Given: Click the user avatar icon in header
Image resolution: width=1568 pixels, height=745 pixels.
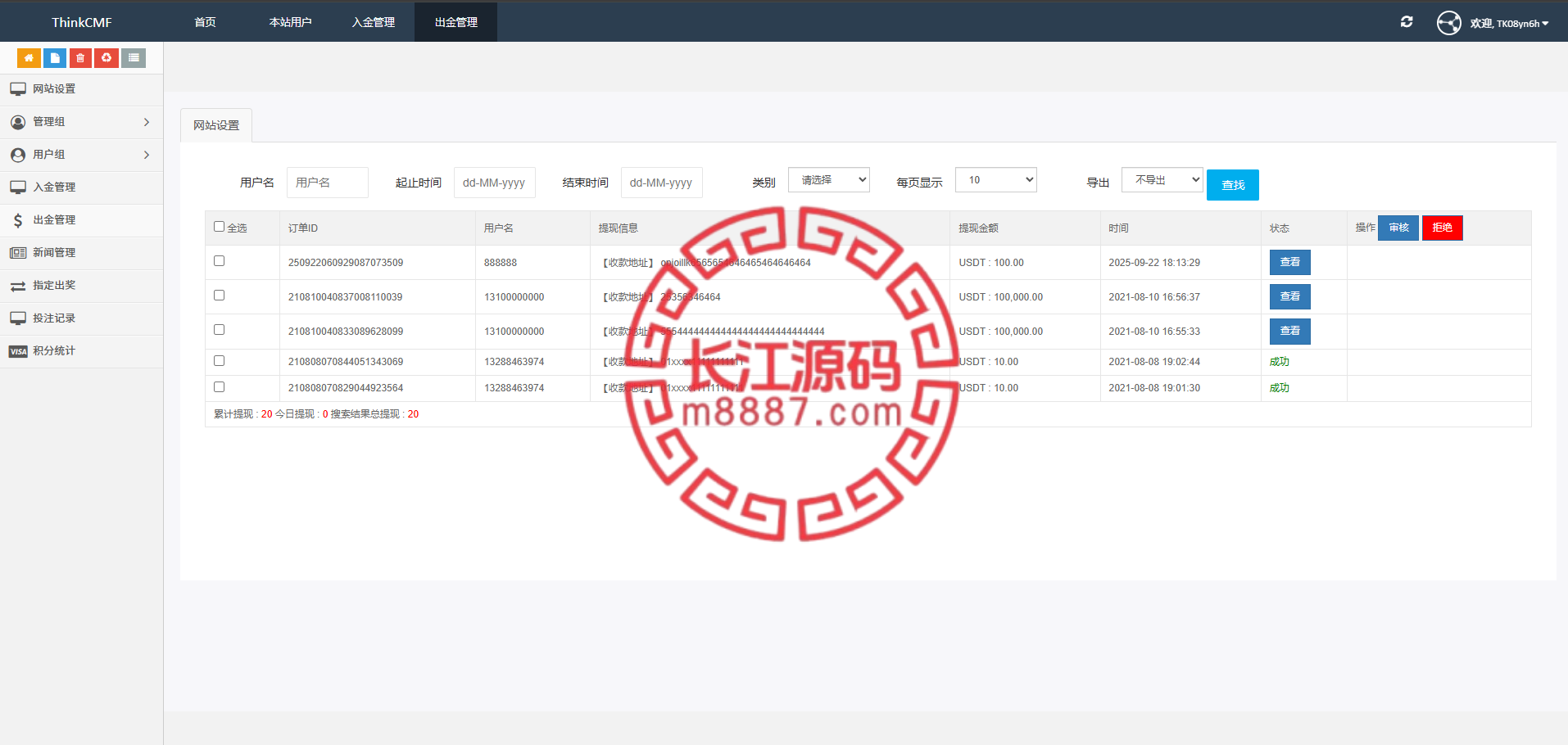Looking at the screenshot, I should (1448, 23).
